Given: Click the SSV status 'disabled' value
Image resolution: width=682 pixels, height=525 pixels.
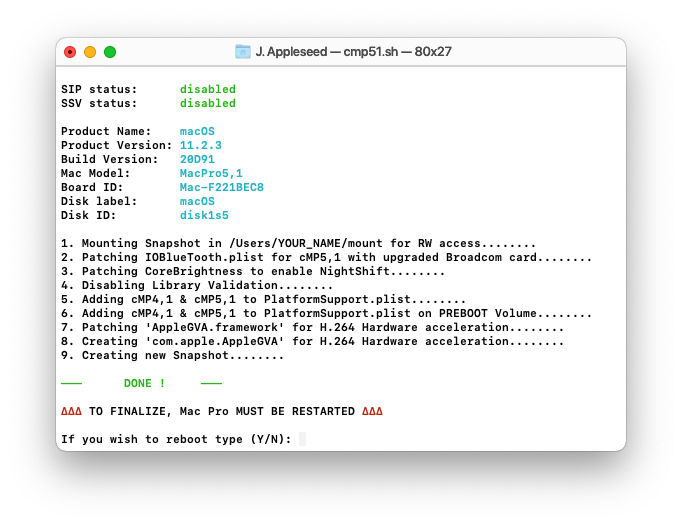Looking at the screenshot, I should 208,103.
